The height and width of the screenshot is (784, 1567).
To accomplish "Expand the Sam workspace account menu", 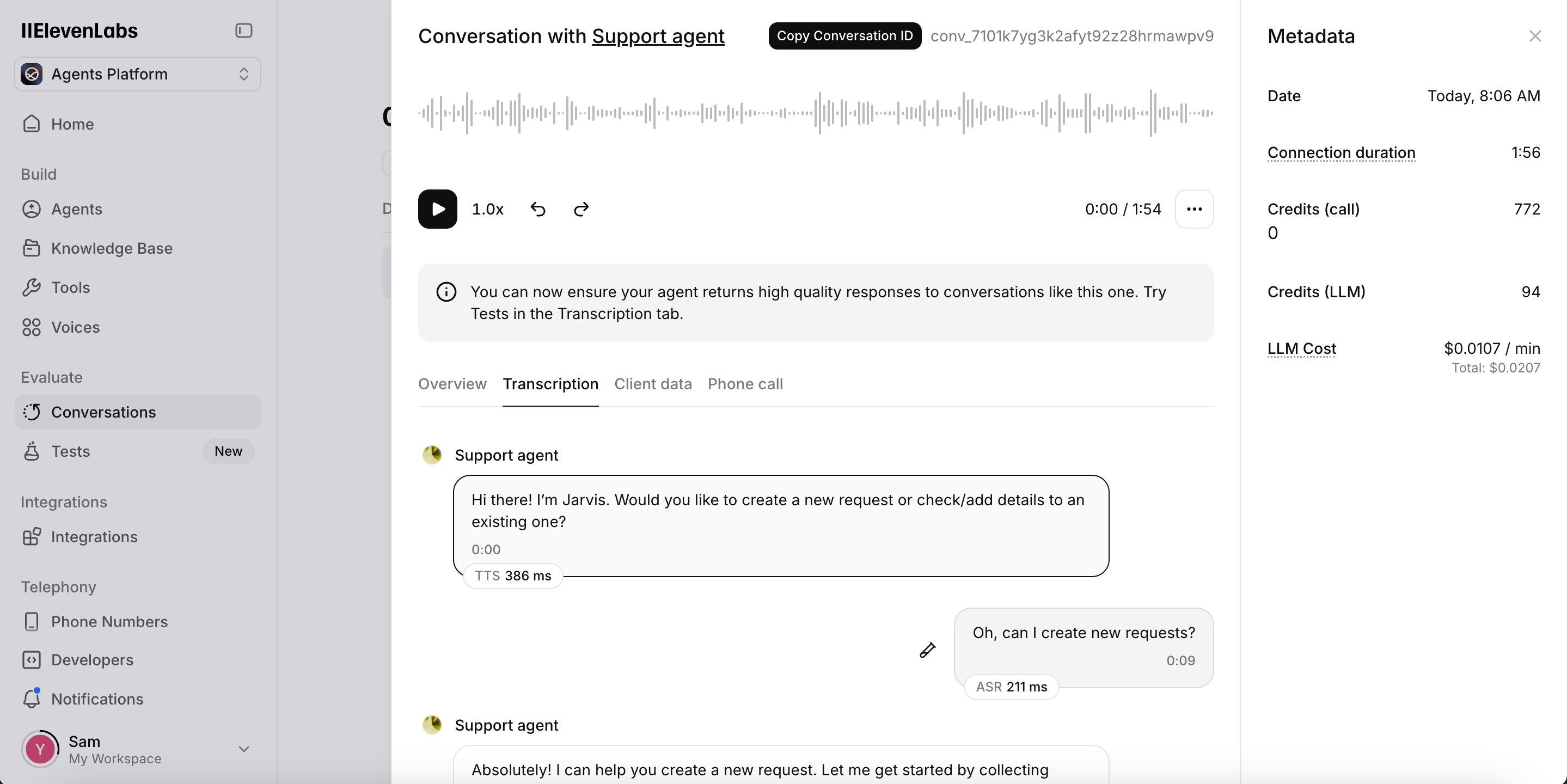I will 243,749.
